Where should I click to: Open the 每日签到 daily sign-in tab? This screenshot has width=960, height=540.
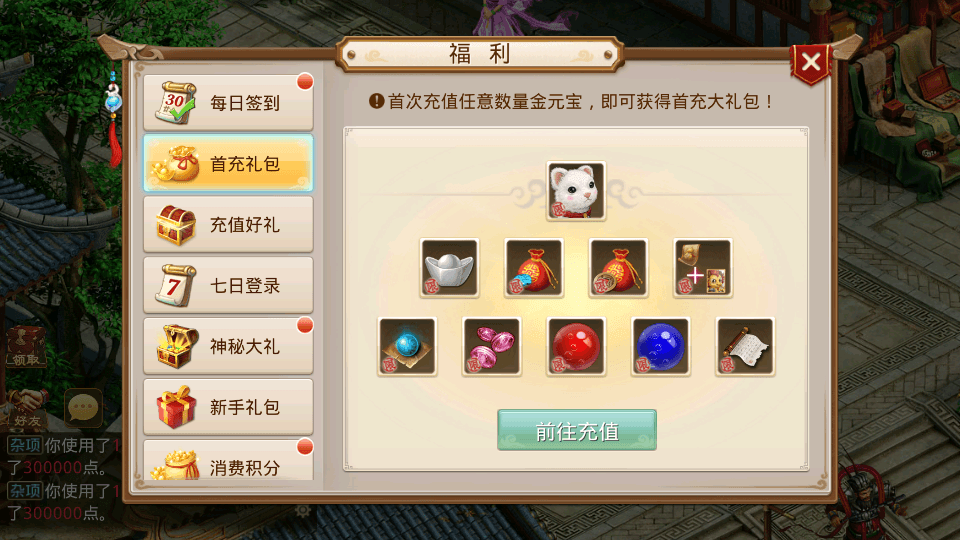coord(228,103)
